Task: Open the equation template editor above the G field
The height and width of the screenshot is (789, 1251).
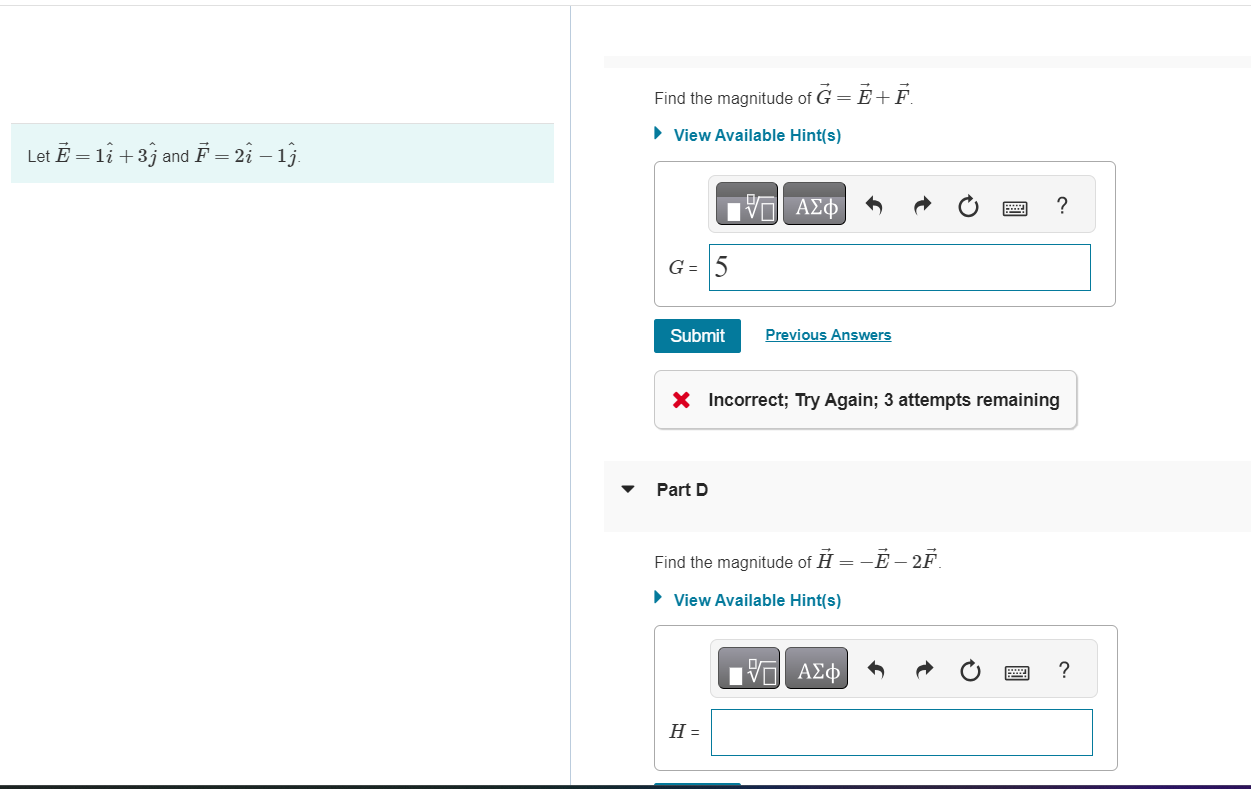Action: 746,203
